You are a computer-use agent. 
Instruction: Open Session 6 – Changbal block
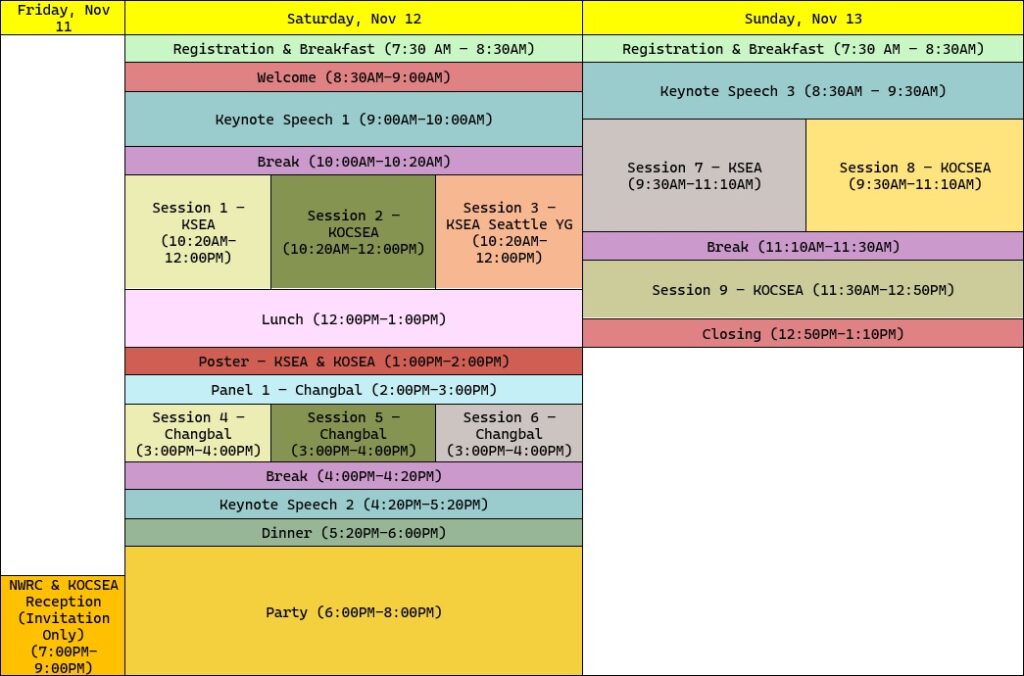[509, 433]
